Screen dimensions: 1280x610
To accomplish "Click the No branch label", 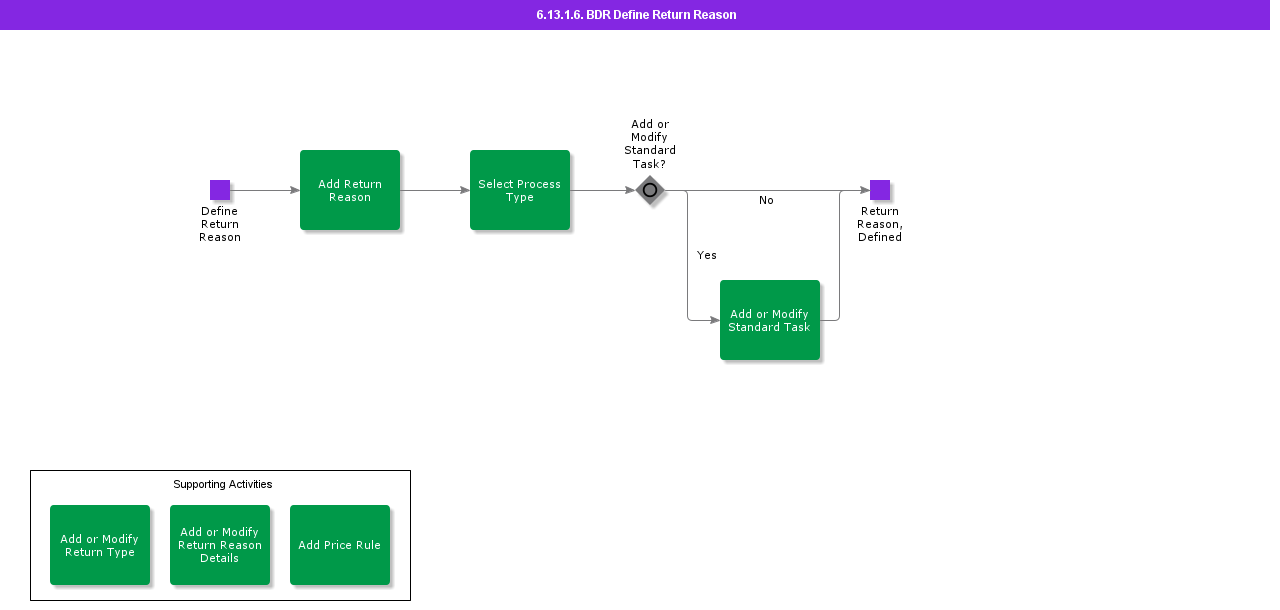I will [766, 200].
